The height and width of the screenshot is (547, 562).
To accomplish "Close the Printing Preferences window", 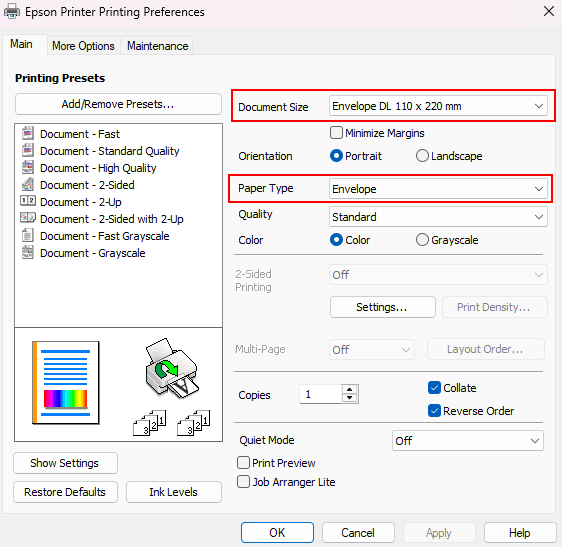I will pyautogui.click(x=549, y=11).
